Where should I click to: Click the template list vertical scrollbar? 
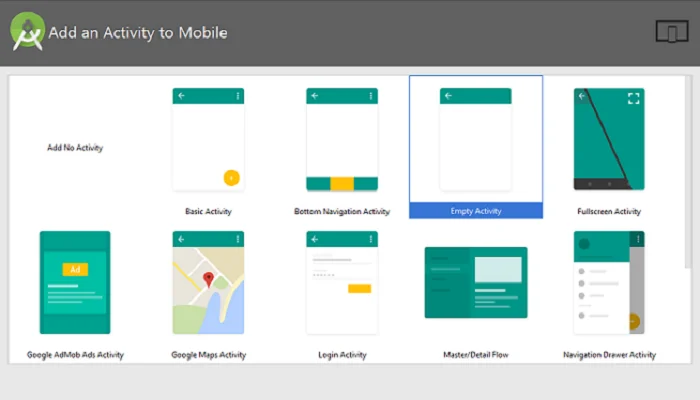coord(688,172)
